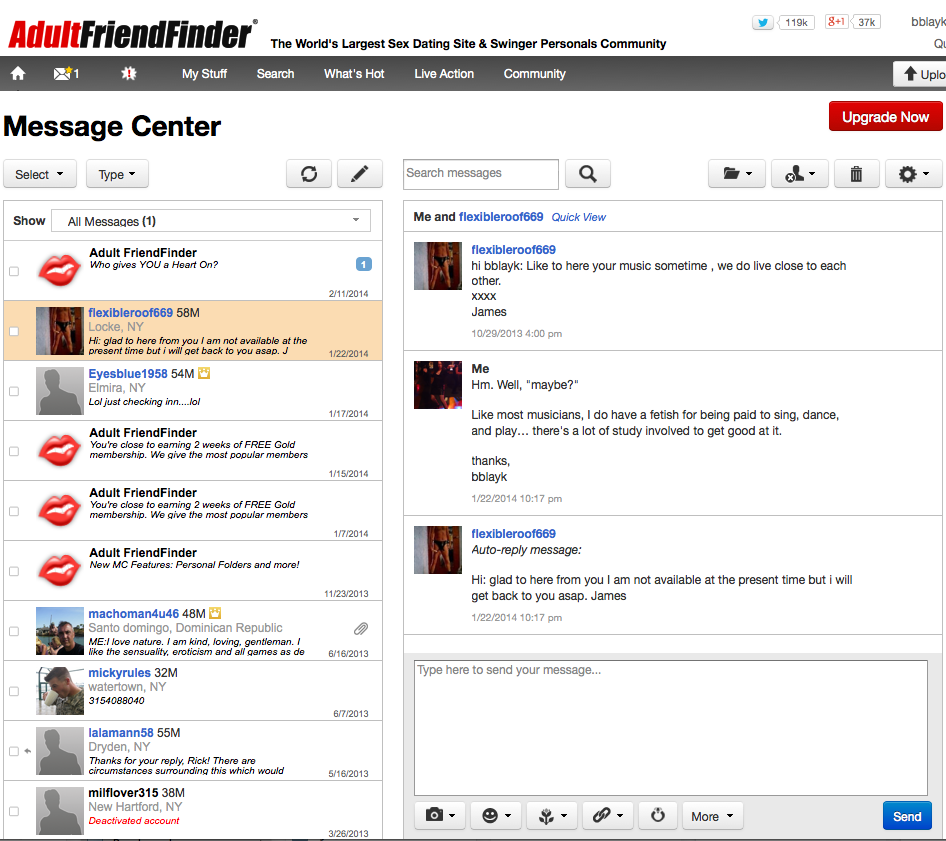This screenshot has width=946, height=841.
Task: Select the checkbox next to flexibleroof669's message
Action: click(13, 331)
